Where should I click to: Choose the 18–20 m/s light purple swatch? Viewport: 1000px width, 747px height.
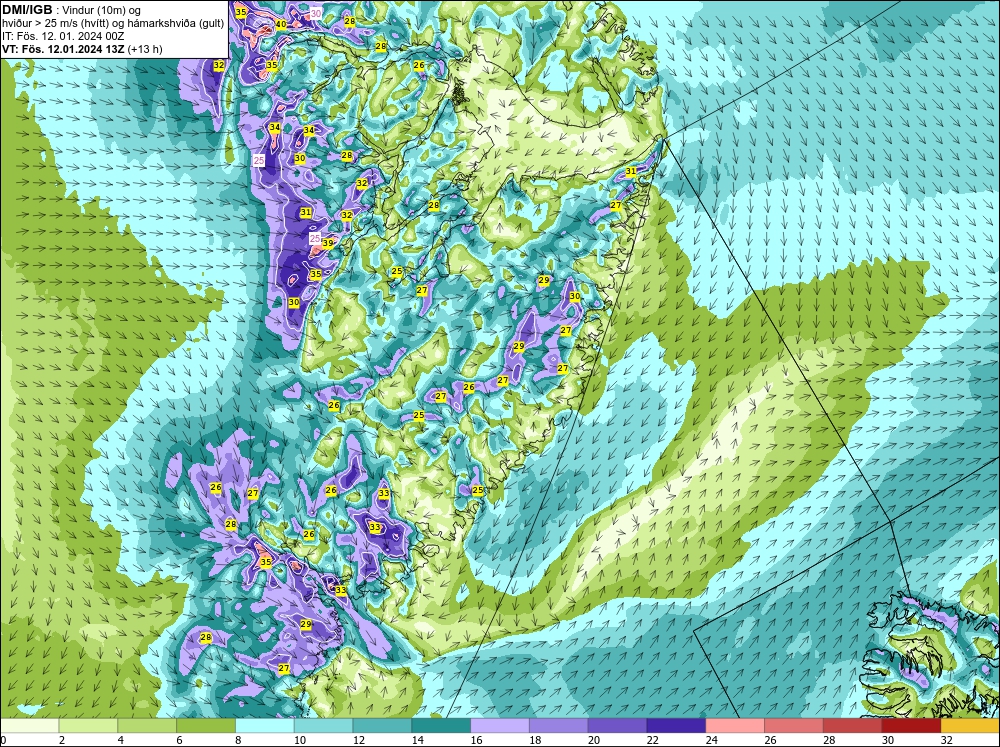point(559,726)
